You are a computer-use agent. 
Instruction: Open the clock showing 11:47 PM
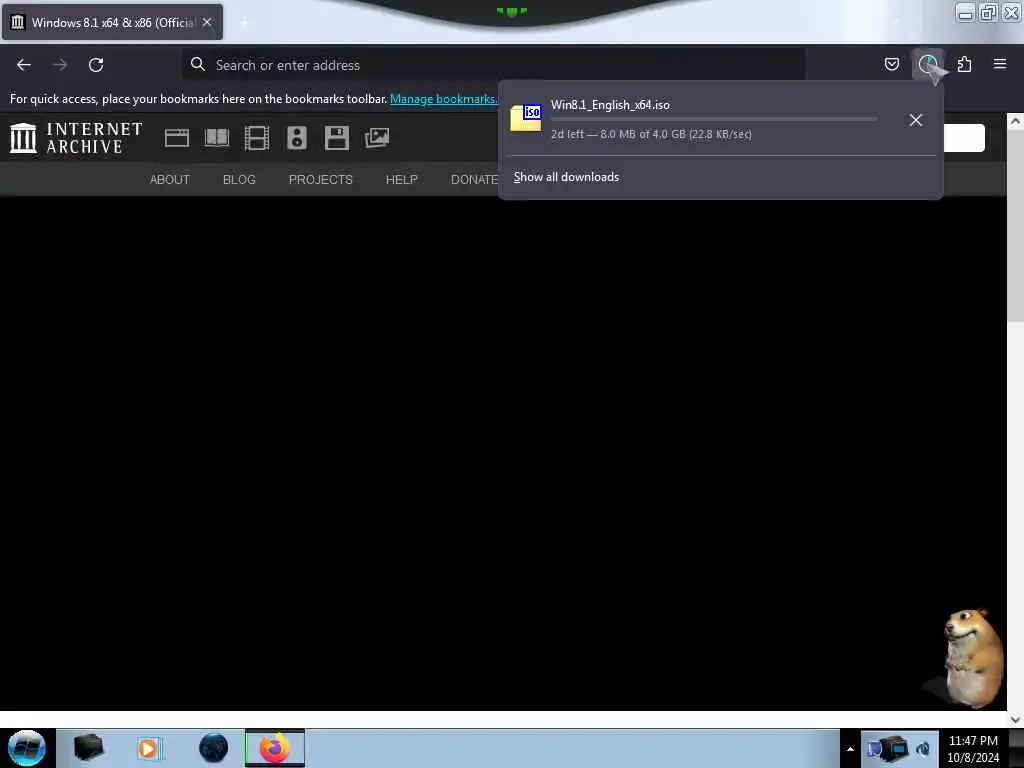coord(973,749)
